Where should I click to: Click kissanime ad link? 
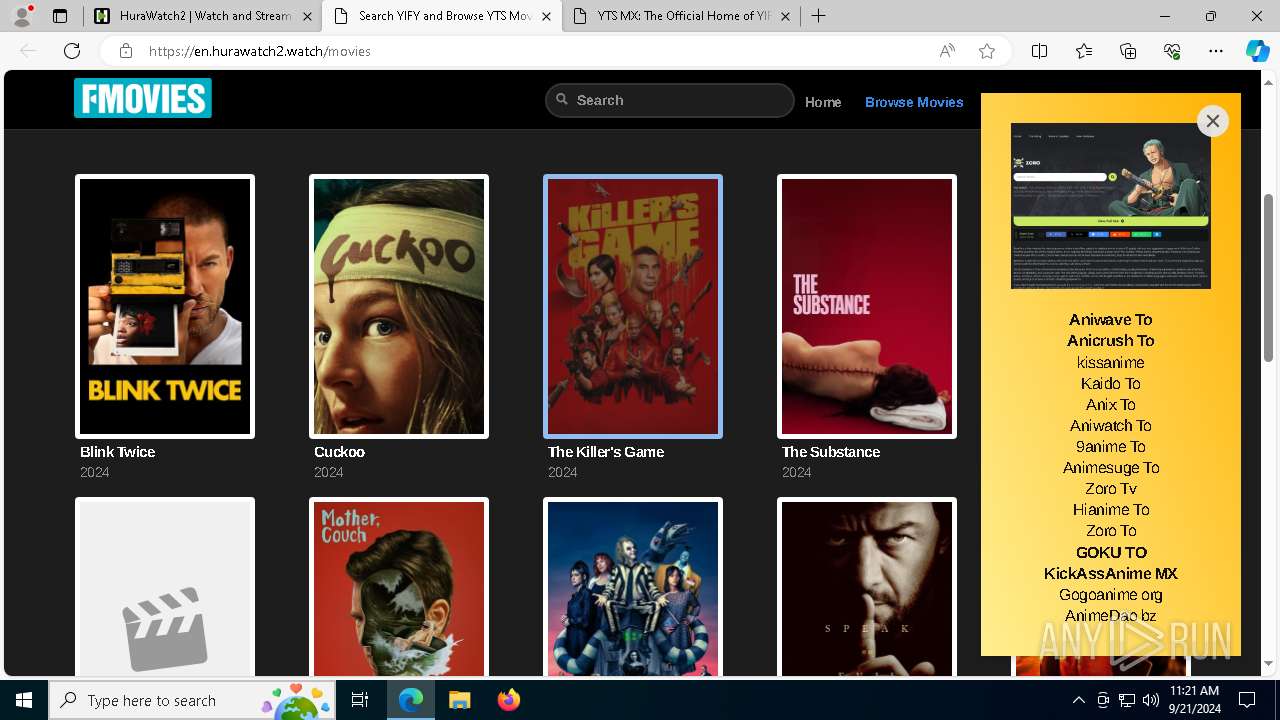click(1110, 362)
